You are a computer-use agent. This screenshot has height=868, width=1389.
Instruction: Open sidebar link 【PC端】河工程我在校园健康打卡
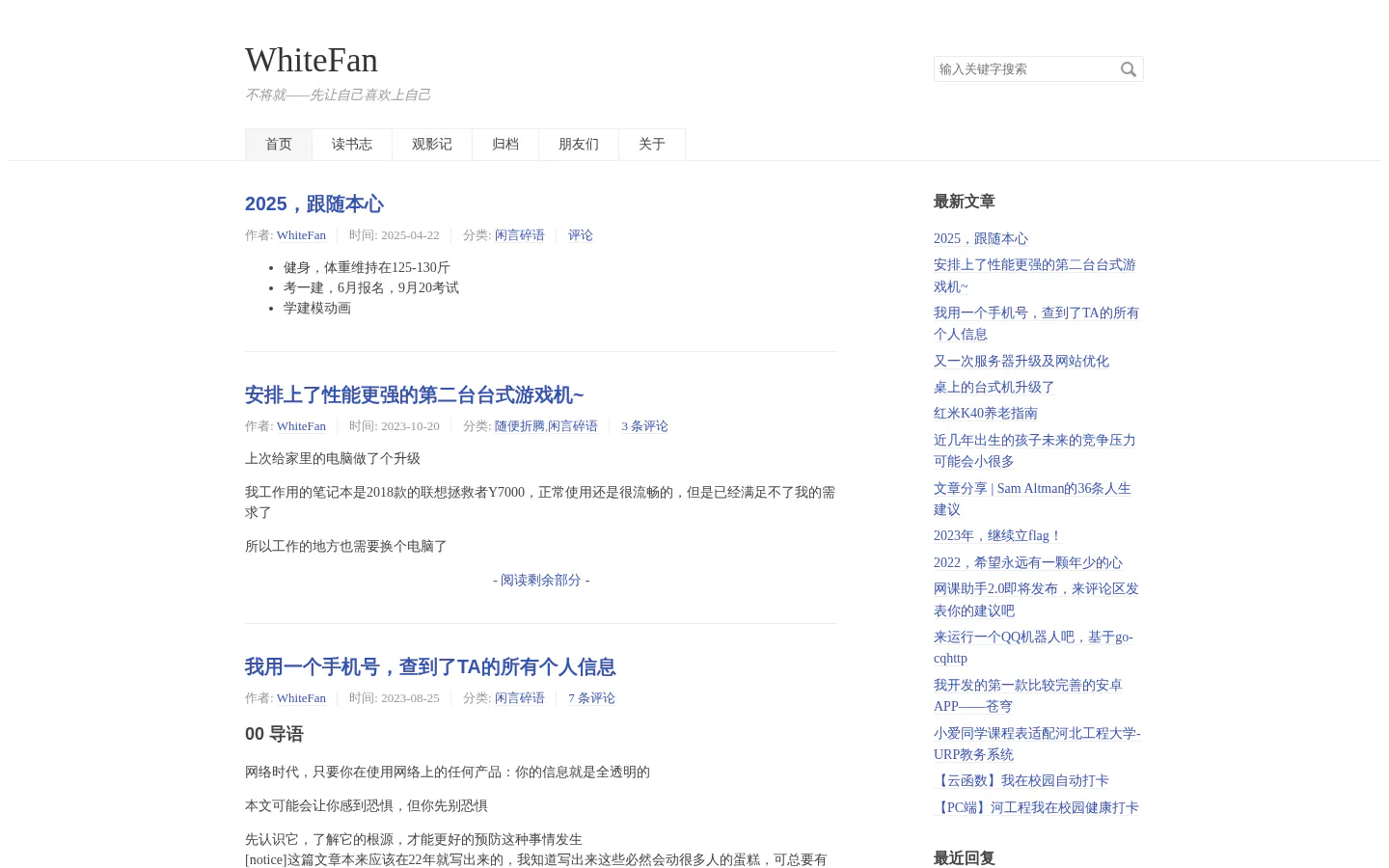pyautogui.click(x=1036, y=807)
